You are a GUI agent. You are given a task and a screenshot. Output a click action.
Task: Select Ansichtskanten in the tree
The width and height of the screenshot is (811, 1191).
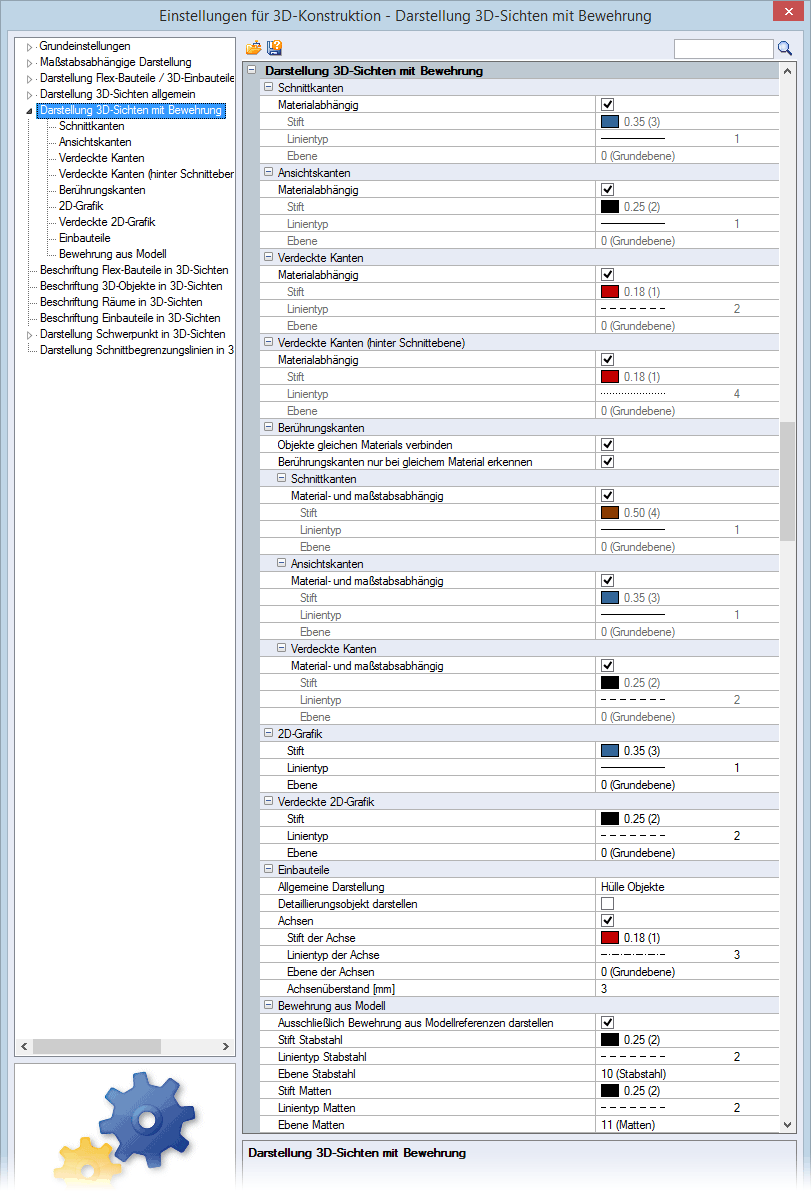click(x=95, y=142)
